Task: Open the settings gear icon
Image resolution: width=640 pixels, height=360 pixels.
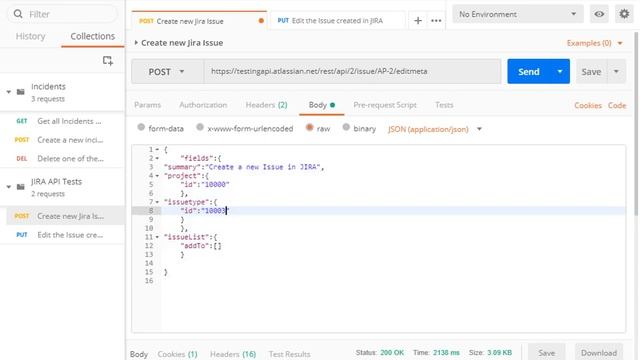Action: (624, 14)
